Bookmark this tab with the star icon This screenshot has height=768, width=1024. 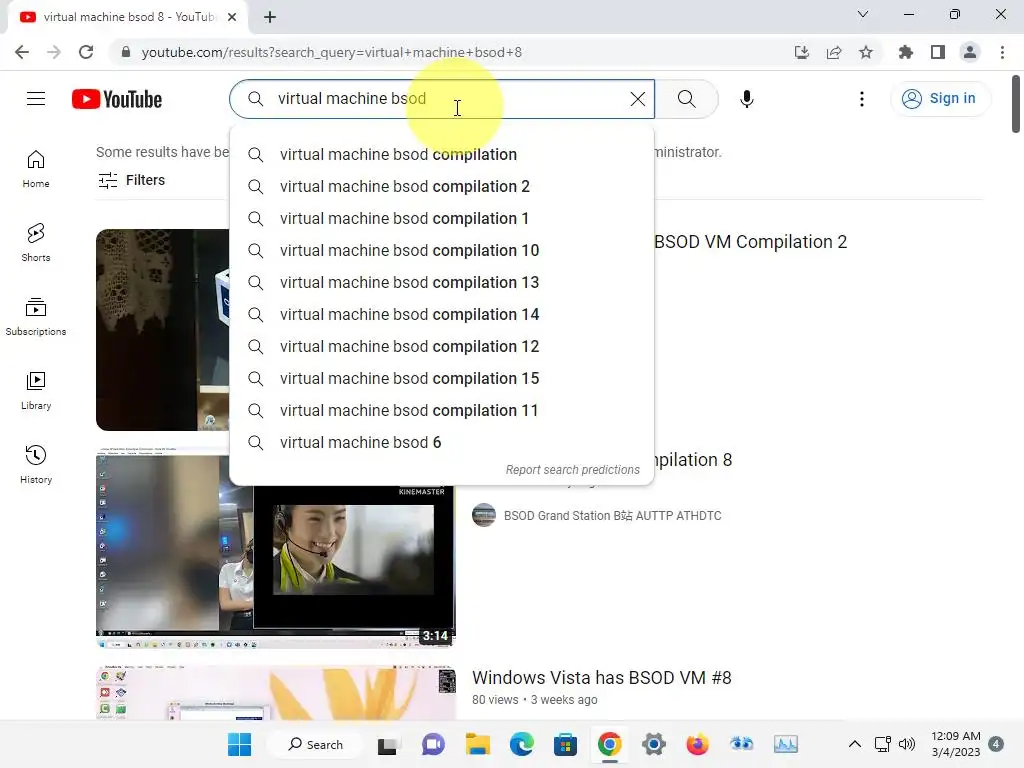pos(866,52)
